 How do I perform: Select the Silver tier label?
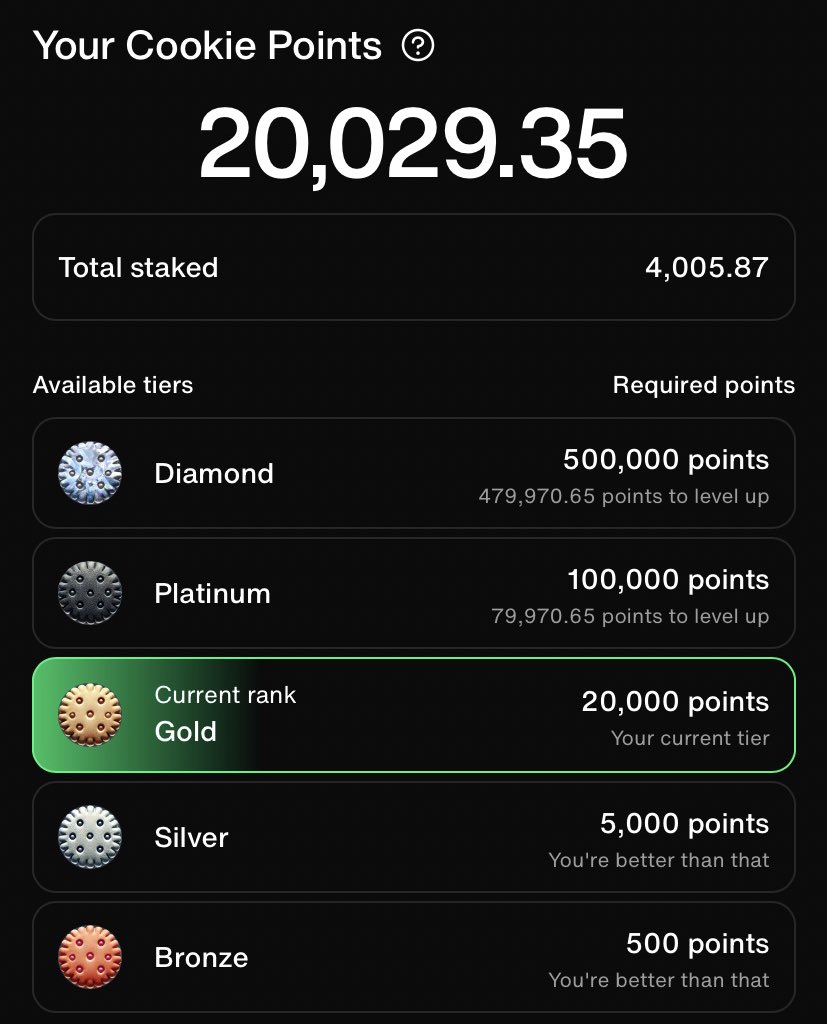(191, 837)
